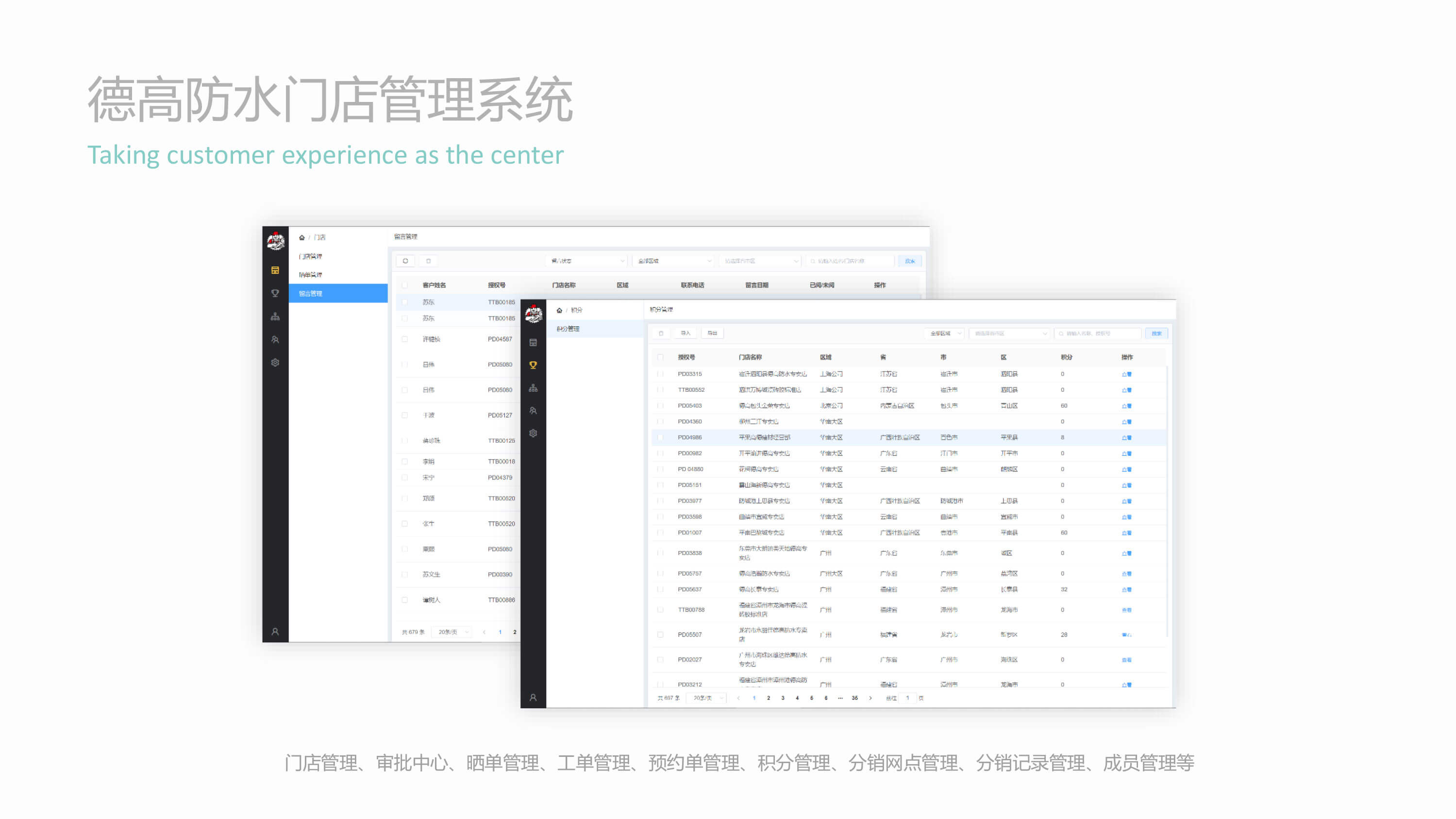
Task: Tick the checkbox for 苏文生 row in back window
Action: (405, 575)
